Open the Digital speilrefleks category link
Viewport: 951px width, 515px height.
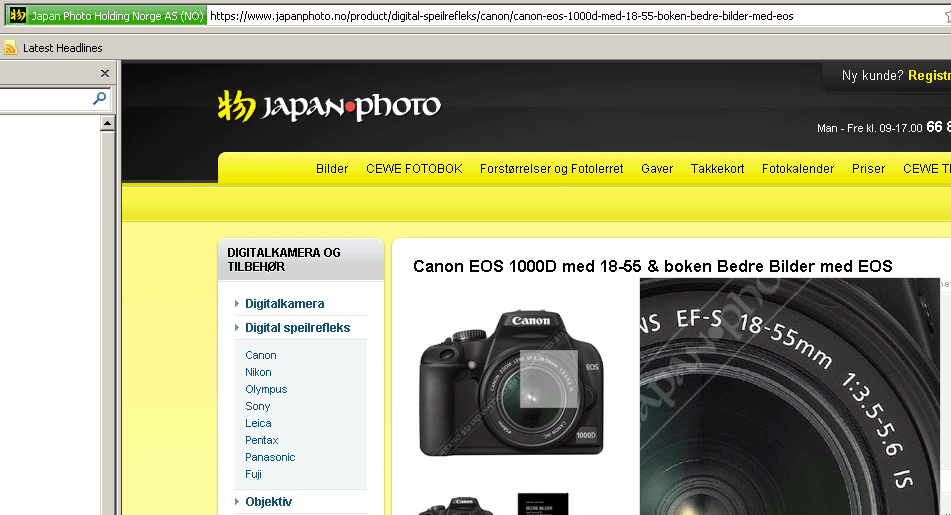point(298,328)
